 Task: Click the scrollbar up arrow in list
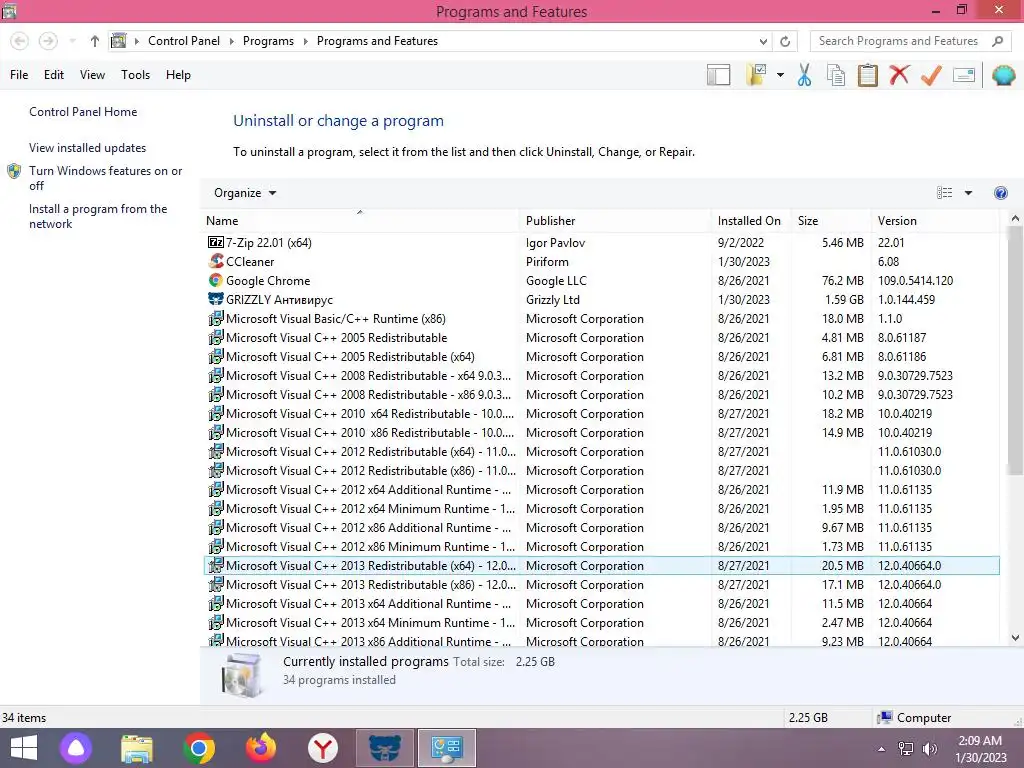pos(1015,219)
